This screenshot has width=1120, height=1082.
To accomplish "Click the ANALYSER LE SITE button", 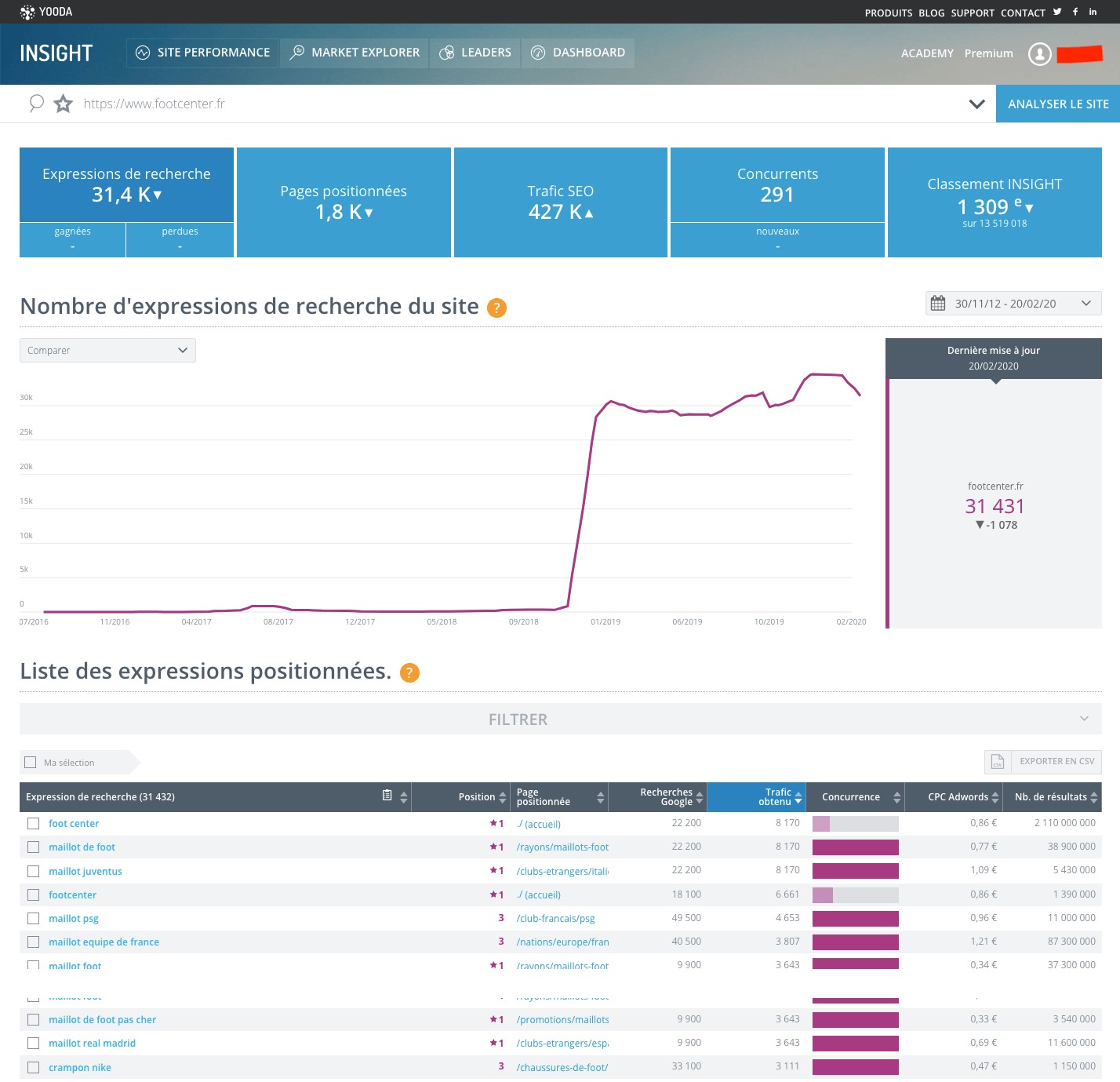I will click(x=1058, y=104).
